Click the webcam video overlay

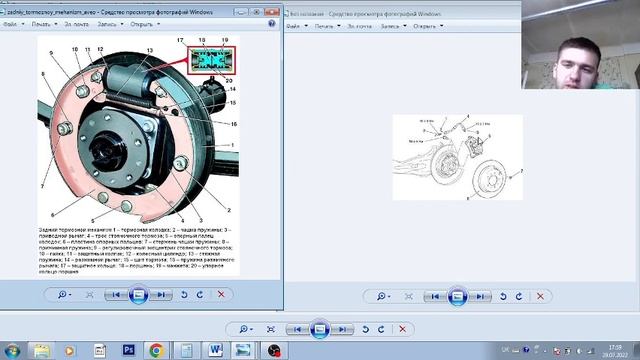(x=580, y=44)
